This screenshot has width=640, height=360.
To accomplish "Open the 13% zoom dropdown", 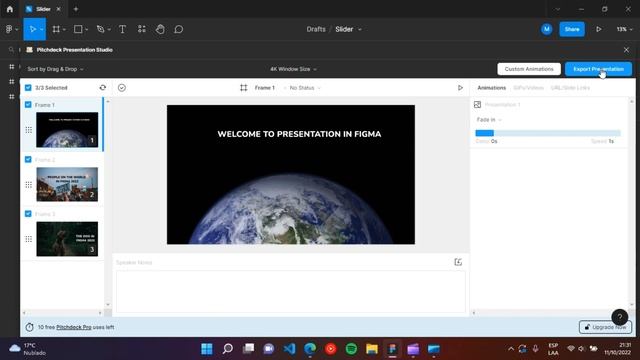I will point(624,29).
